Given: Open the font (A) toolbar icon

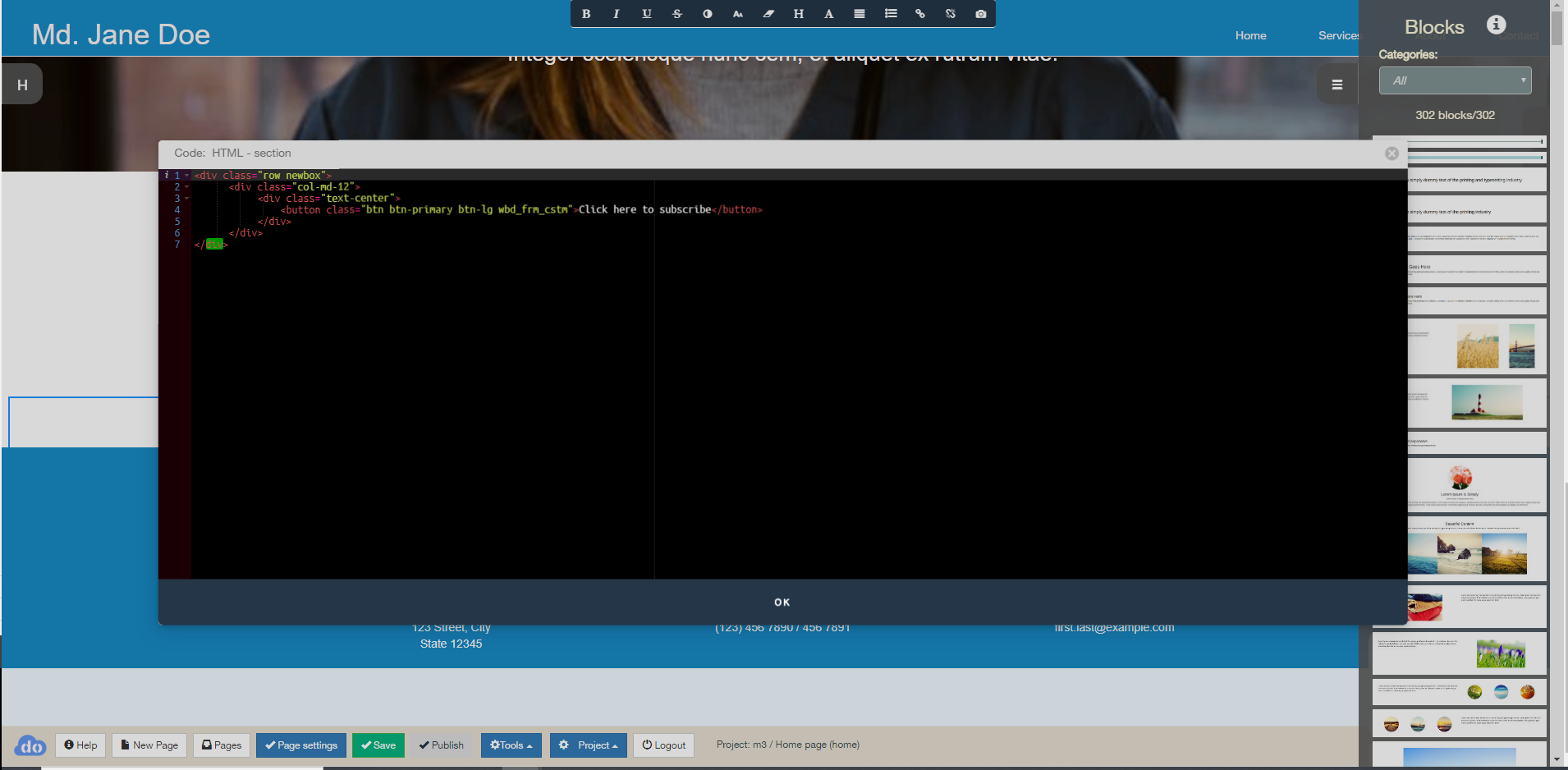Looking at the screenshot, I should pos(829,14).
